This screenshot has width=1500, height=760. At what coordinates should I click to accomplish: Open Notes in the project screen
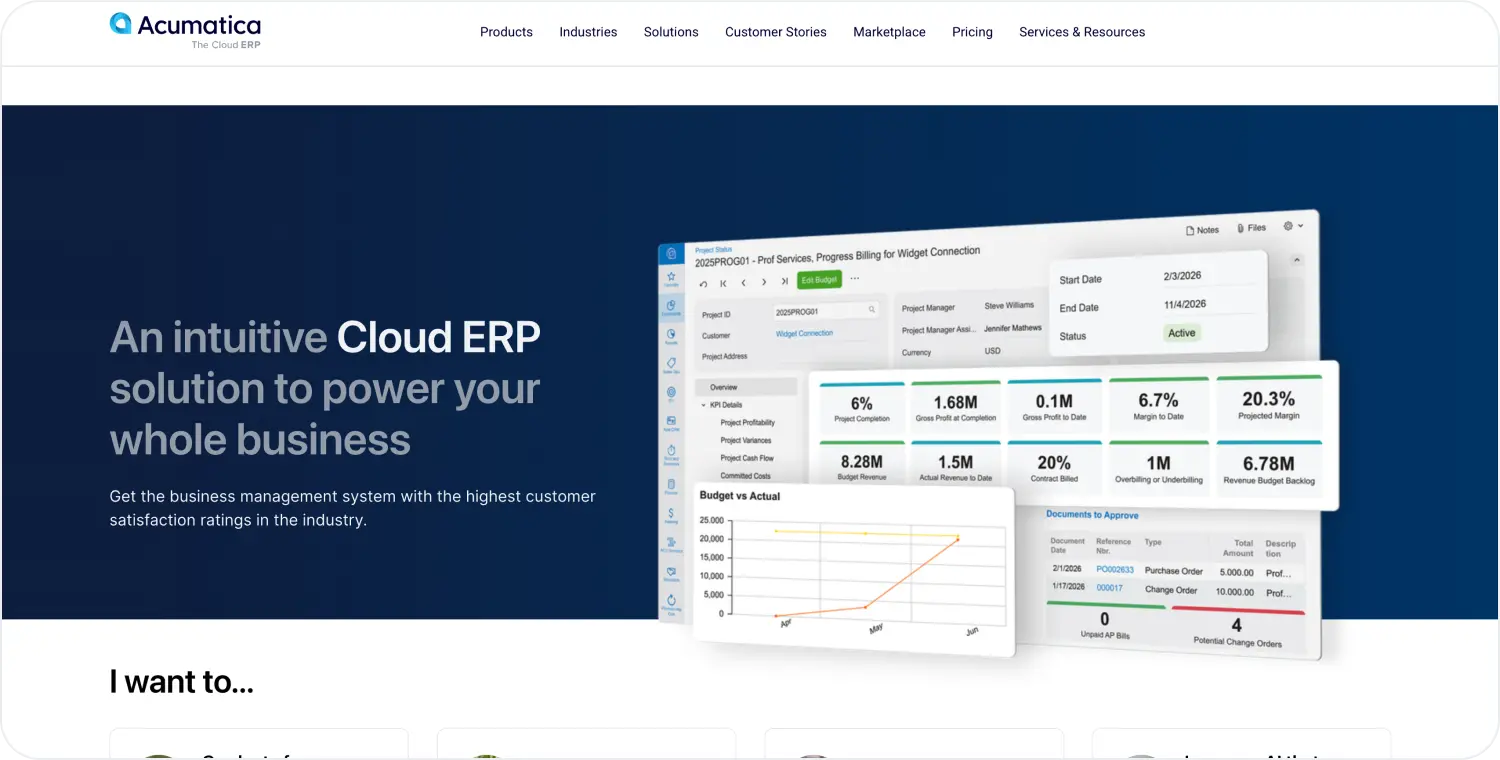coord(1202,230)
